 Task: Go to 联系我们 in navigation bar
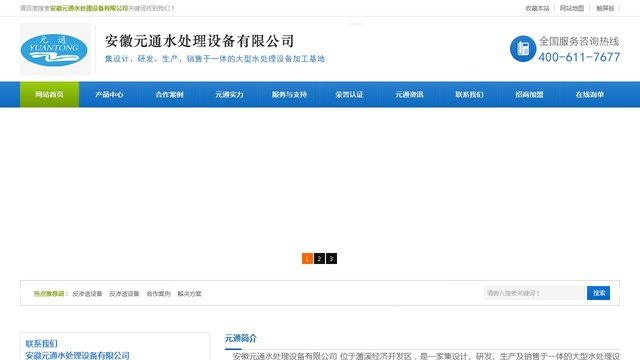tap(469, 94)
